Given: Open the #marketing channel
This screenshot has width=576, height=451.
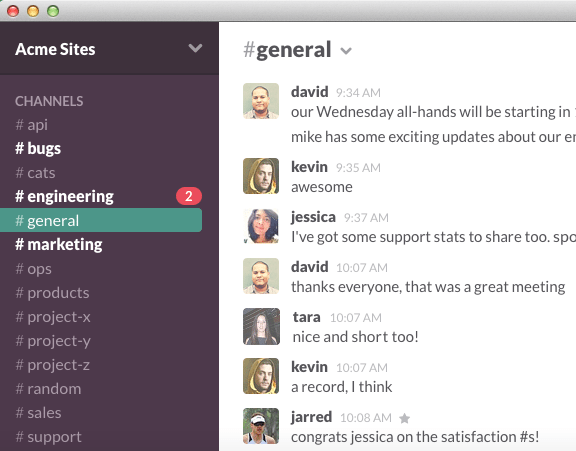Looking at the screenshot, I should (59, 244).
